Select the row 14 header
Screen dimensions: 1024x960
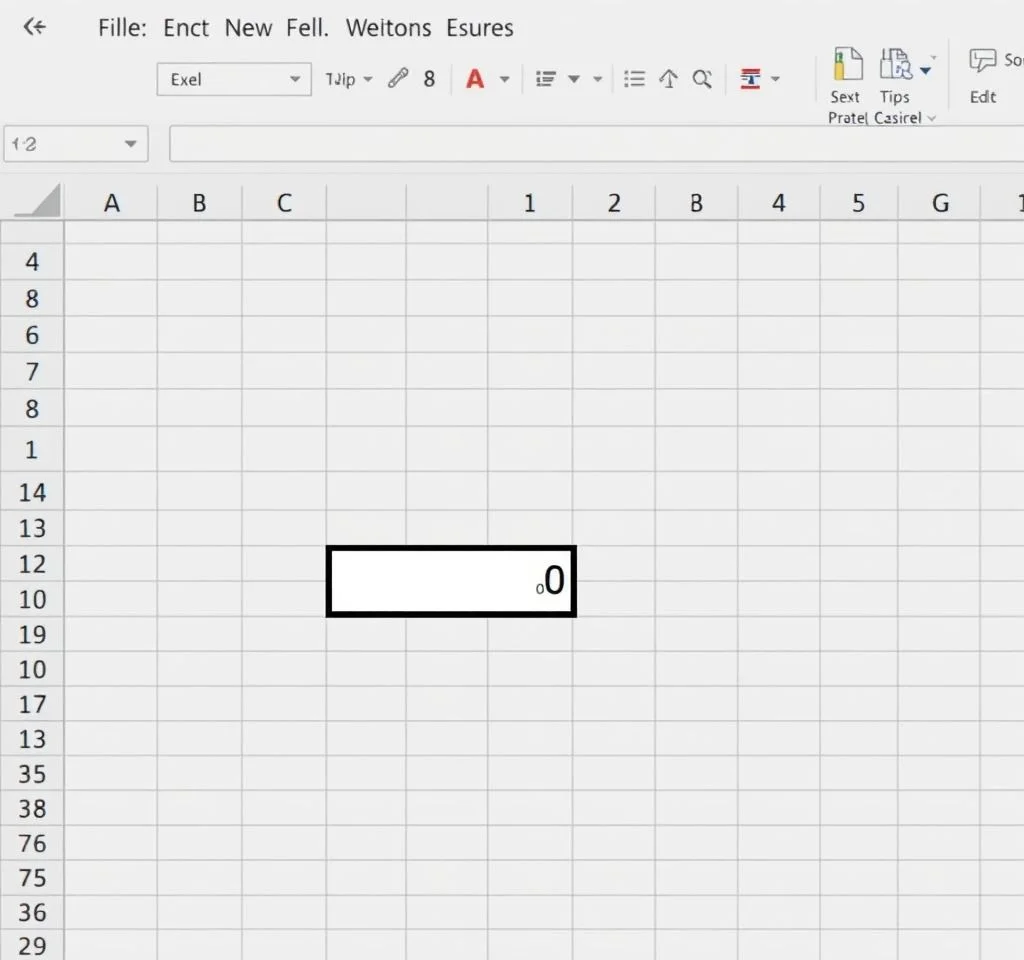[x=32, y=492]
